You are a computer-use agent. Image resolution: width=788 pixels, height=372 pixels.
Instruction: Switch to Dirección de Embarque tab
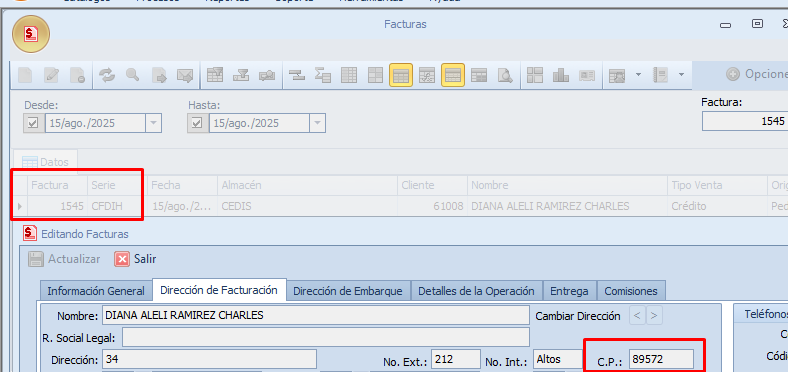click(x=348, y=291)
